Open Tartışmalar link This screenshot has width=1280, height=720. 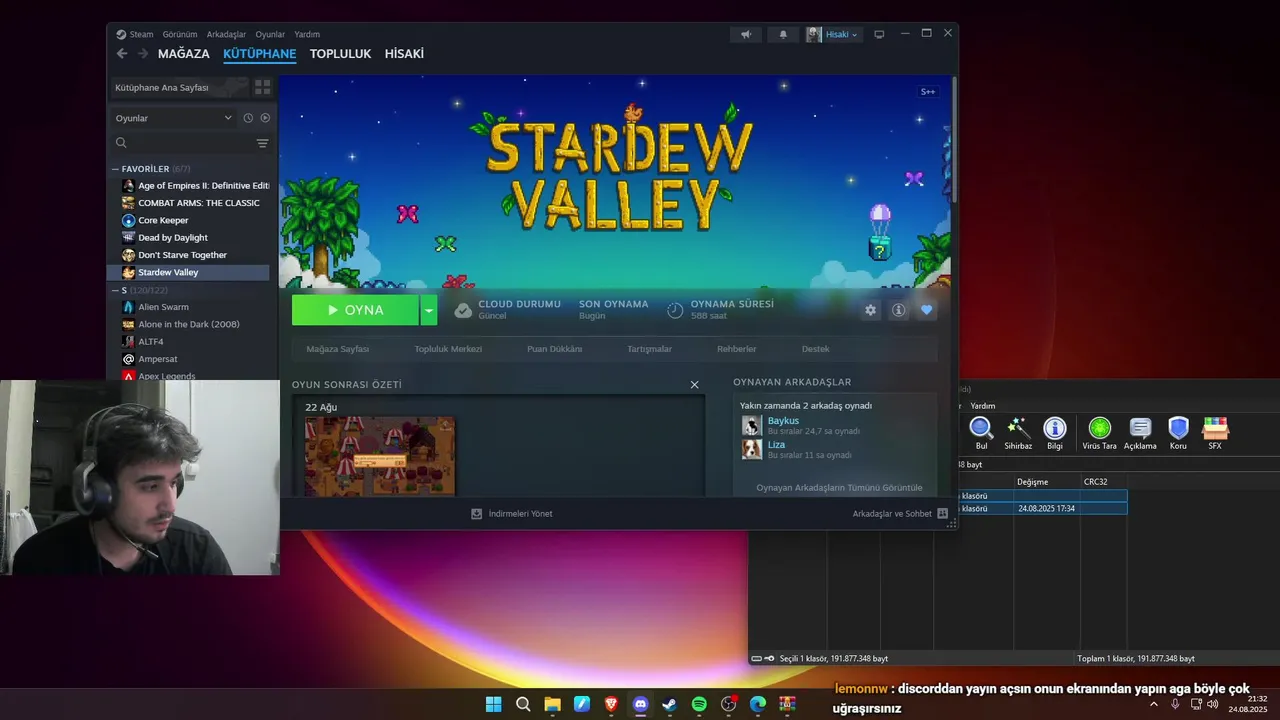(x=649, y=349)
